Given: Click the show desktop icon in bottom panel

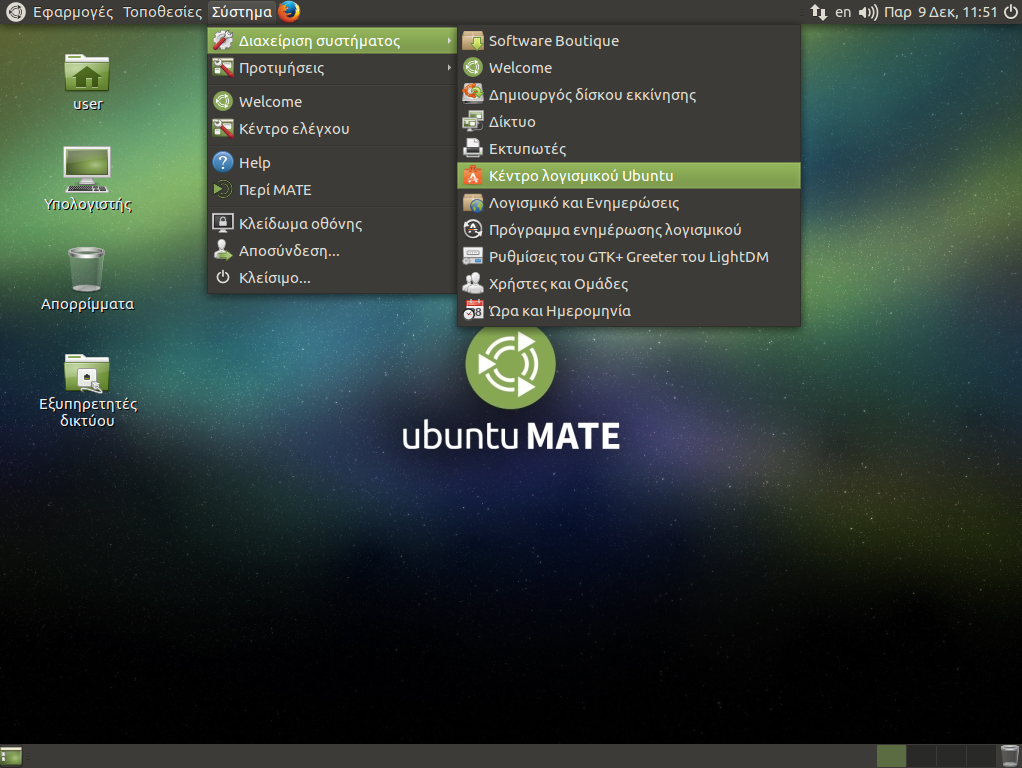Looking at the screenshot, I should pyautogui.click(x=12, y=756).
